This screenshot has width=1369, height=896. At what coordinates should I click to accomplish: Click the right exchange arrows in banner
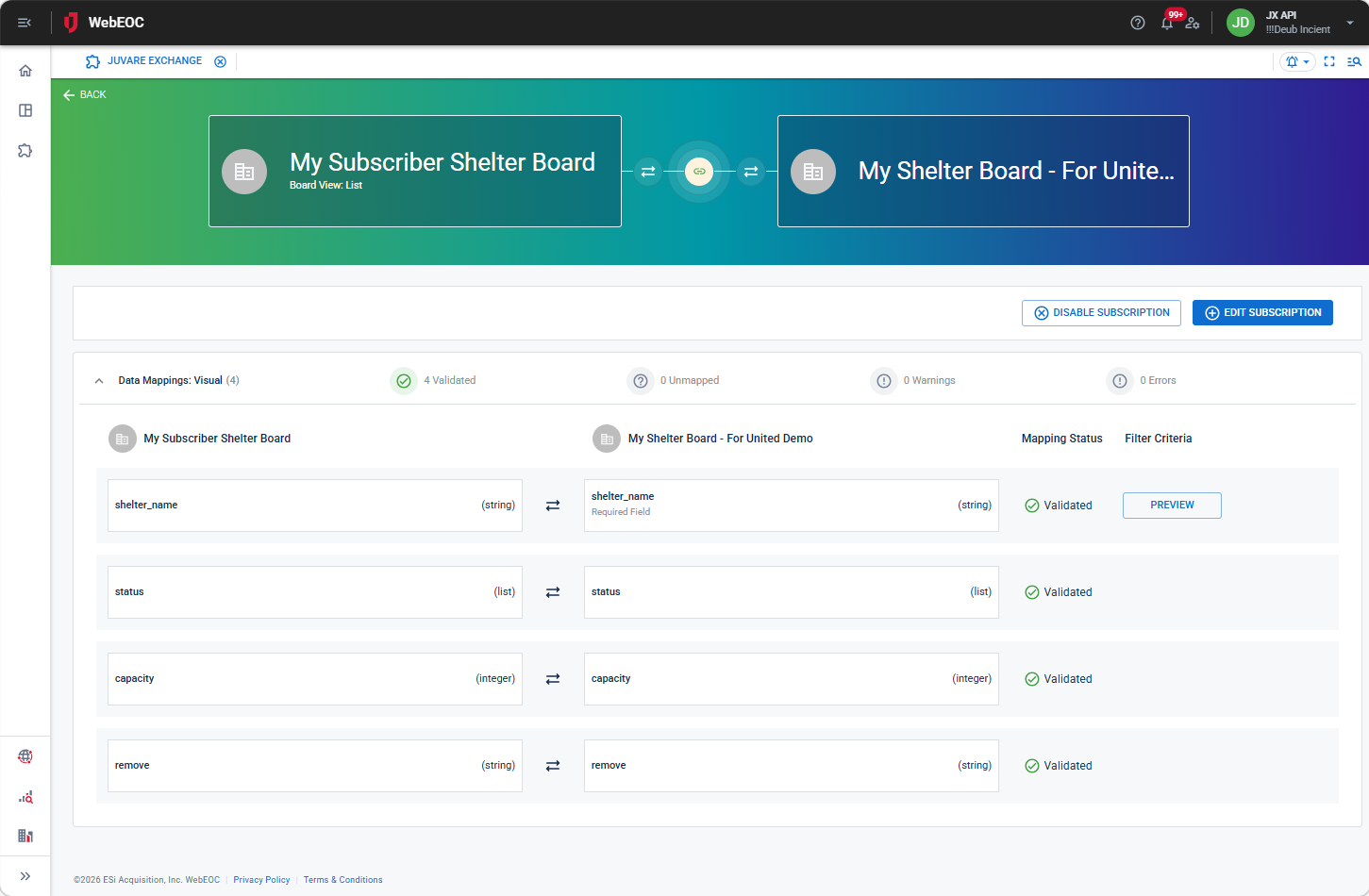pos(751,172)
